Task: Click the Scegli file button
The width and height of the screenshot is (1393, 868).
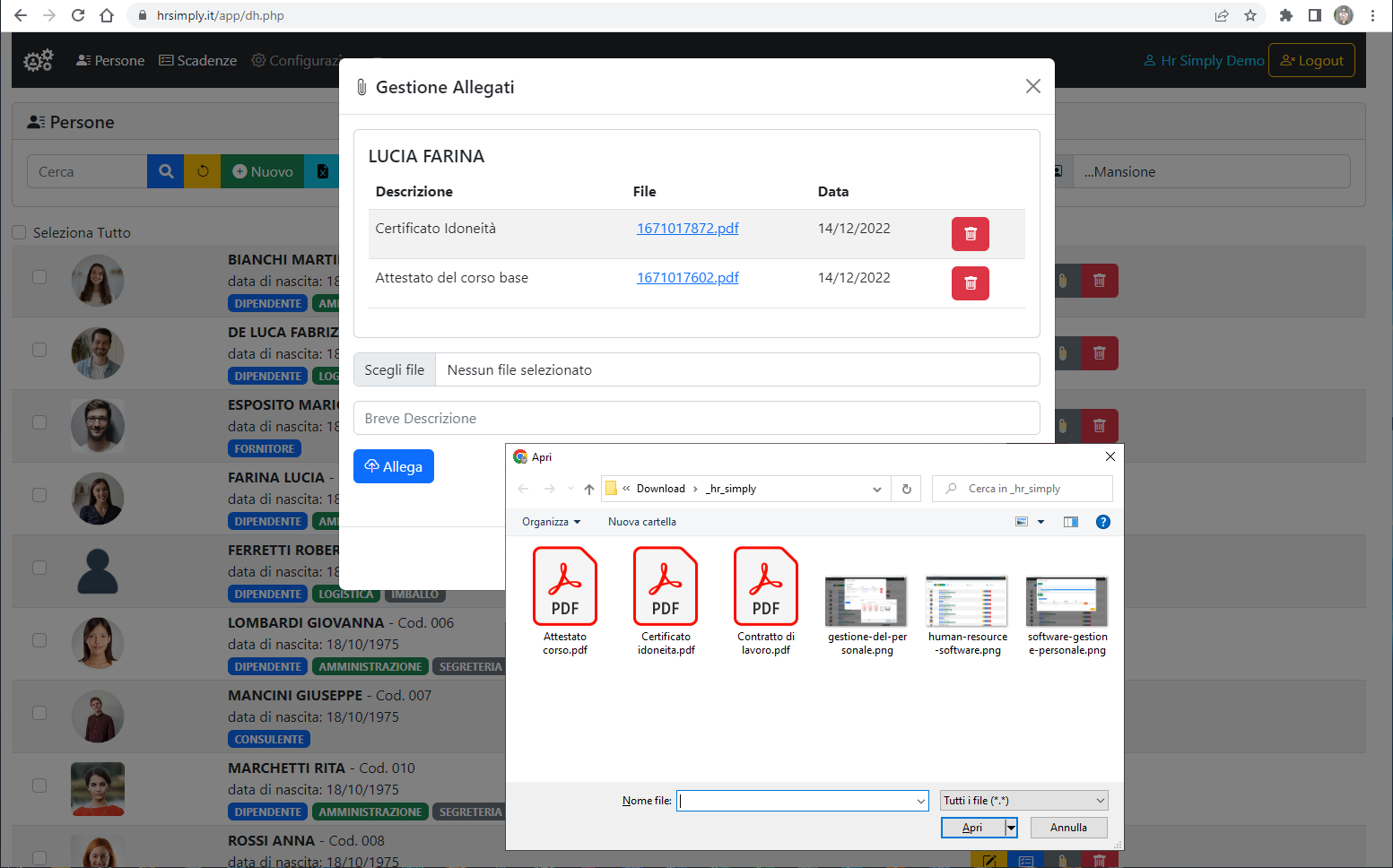Action: 395,369
